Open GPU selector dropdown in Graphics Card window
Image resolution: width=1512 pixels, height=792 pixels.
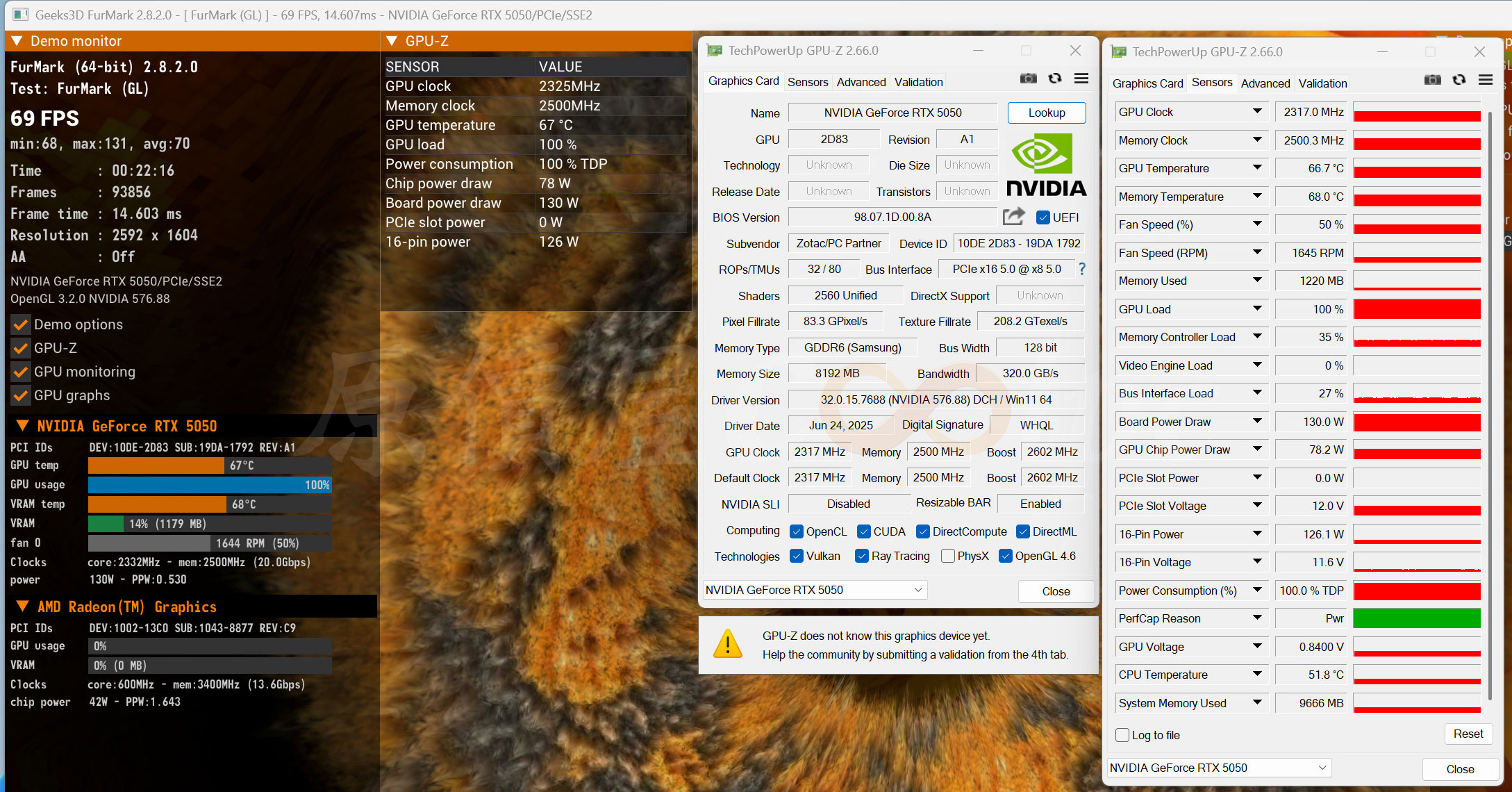coord(815,590)
